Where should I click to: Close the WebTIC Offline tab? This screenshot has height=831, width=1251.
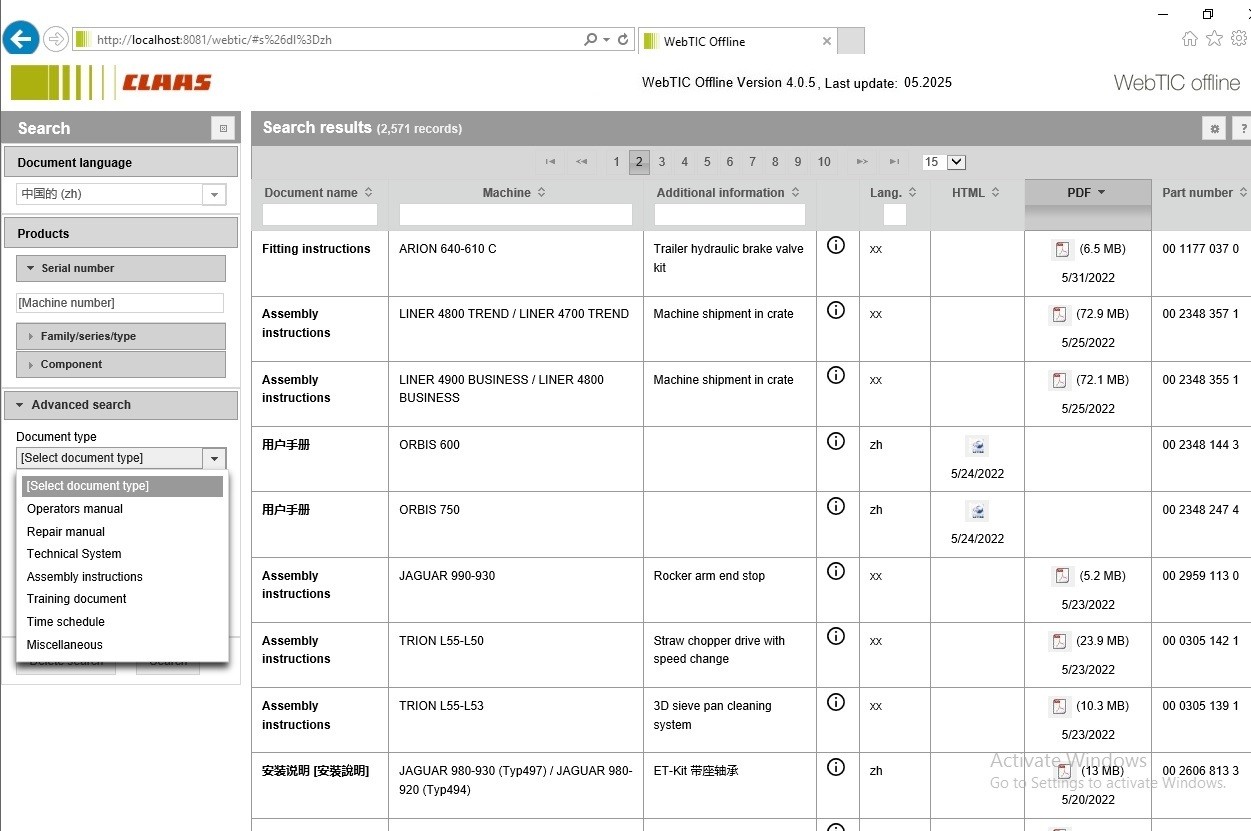[826, 41]
